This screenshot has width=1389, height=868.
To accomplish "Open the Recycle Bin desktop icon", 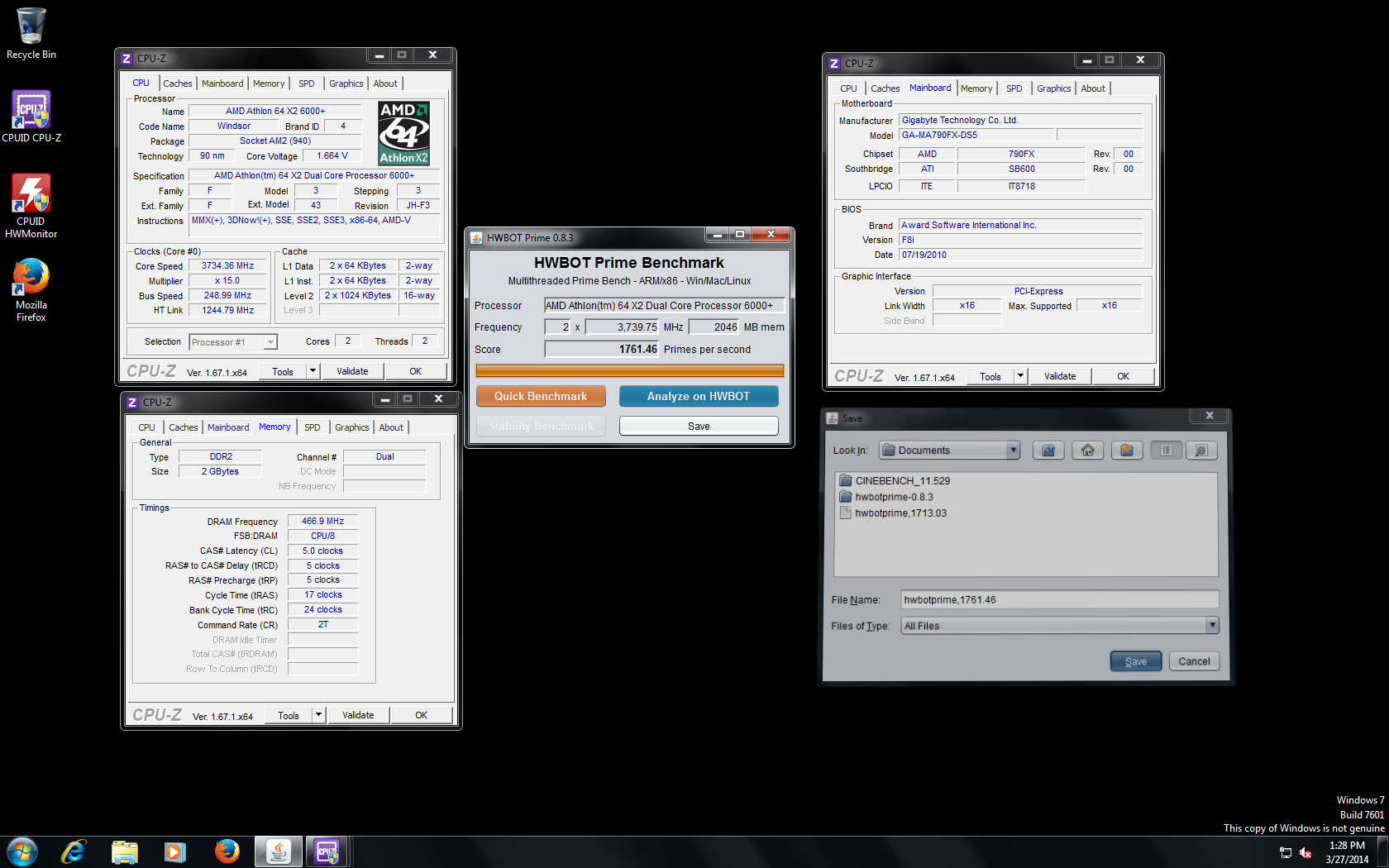I will pos(31,33).
